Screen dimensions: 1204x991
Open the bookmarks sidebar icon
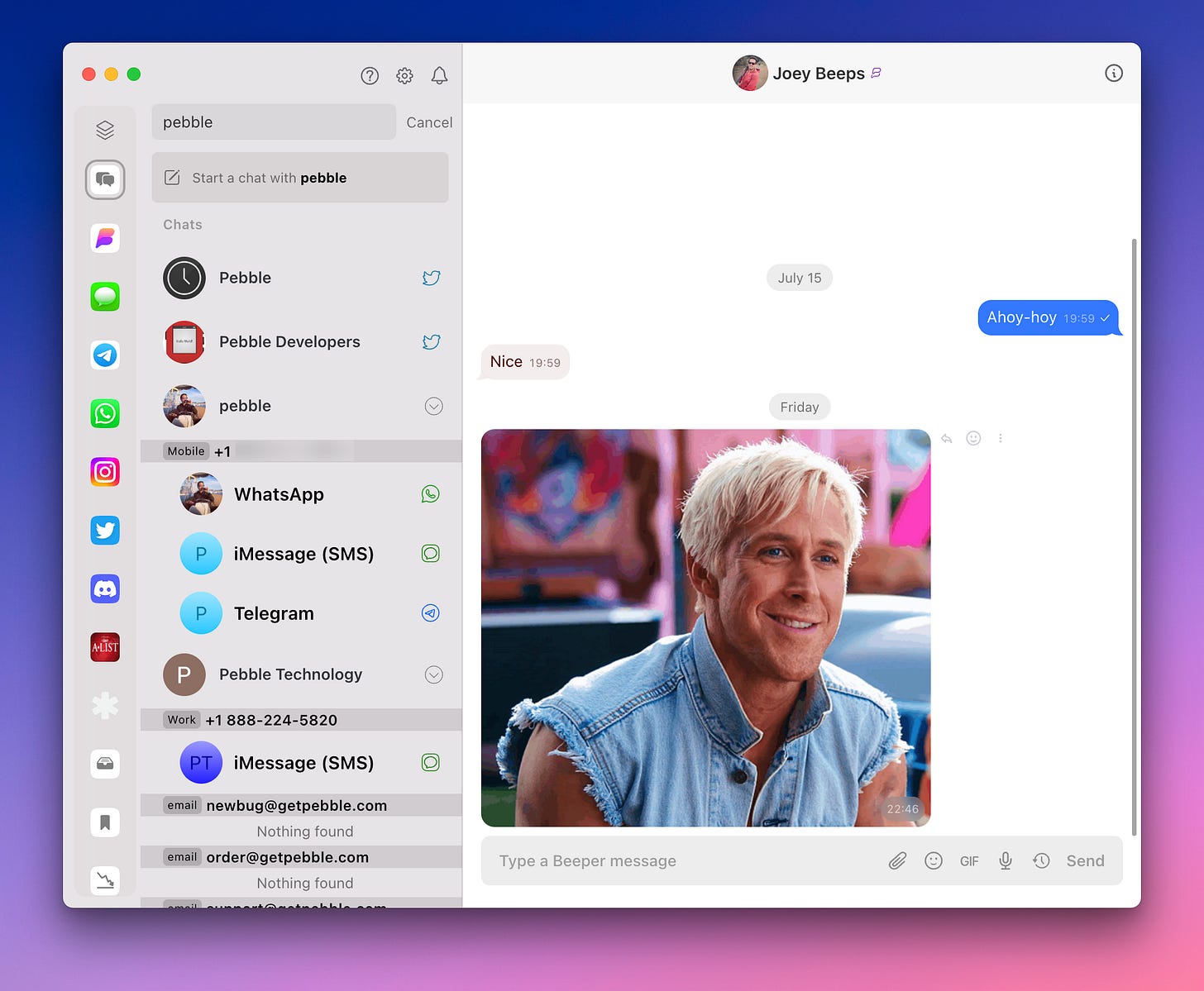(x=105, y=822)
